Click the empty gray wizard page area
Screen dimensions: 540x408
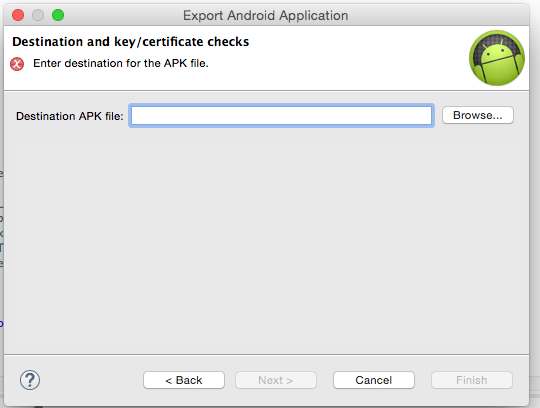click(x=266, y=241)
